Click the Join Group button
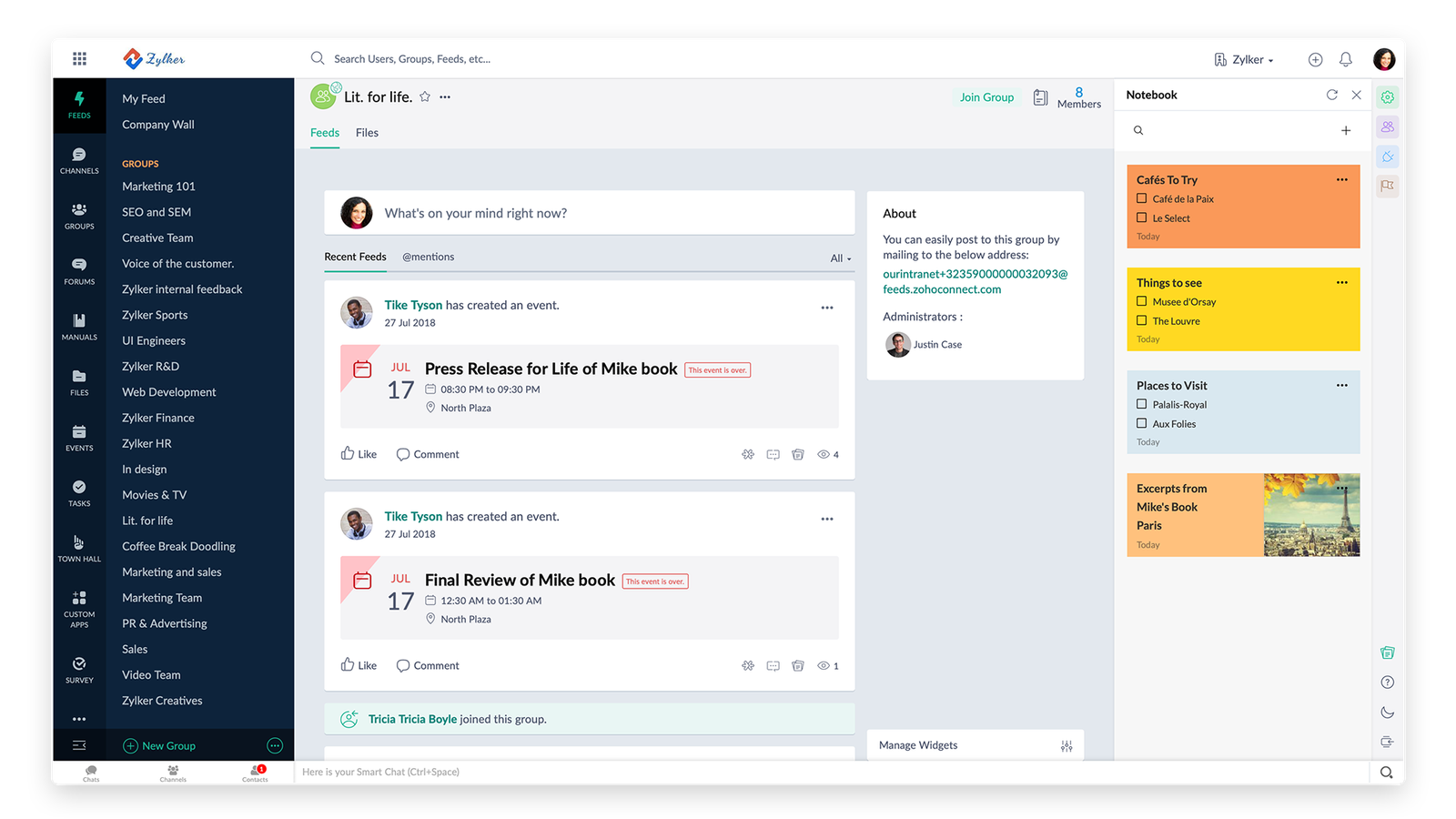Screen dimensions: 1456x819 coord(986,96)
